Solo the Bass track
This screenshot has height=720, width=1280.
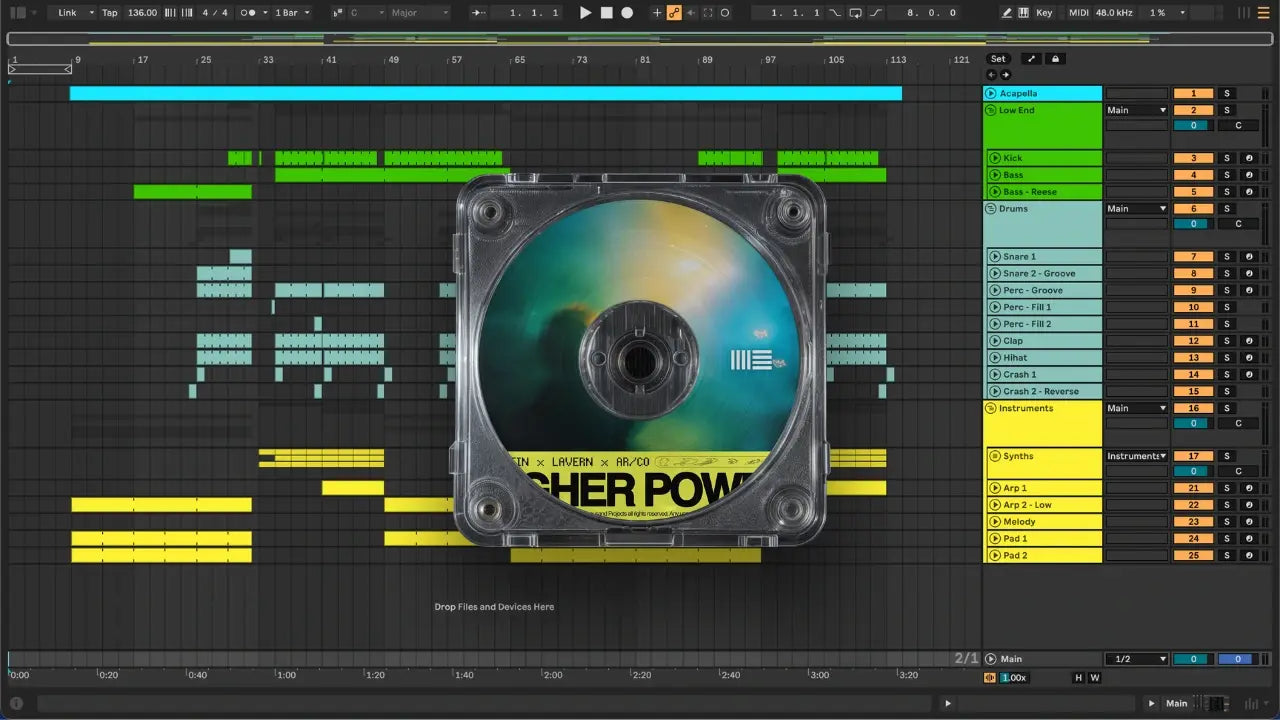click(x=1226, y=175)
